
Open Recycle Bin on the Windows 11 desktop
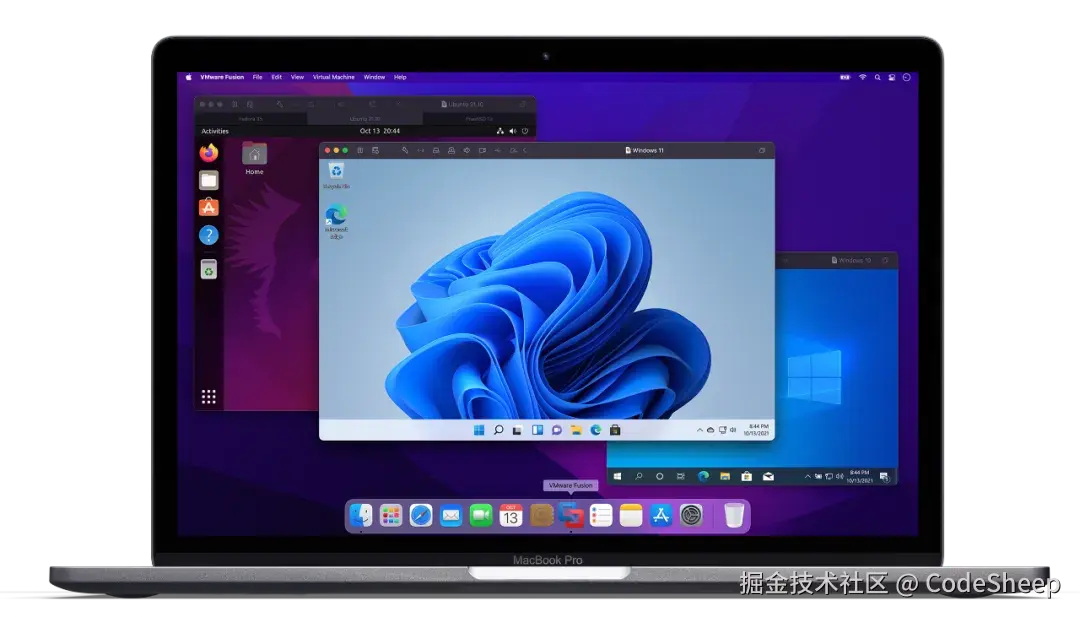tap(336, 175)
